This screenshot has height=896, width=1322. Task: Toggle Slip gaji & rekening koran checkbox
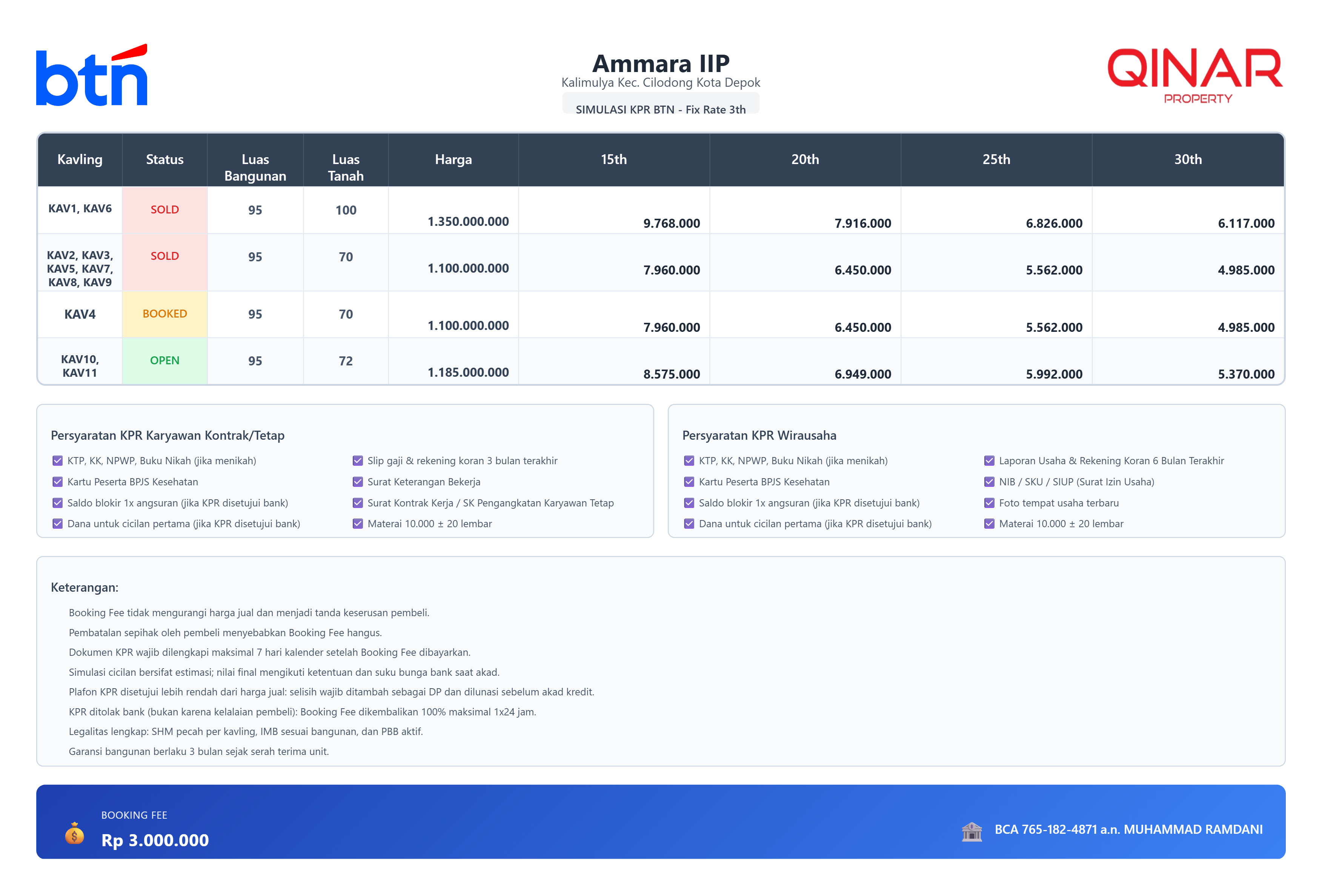click(x=358, y=460)
